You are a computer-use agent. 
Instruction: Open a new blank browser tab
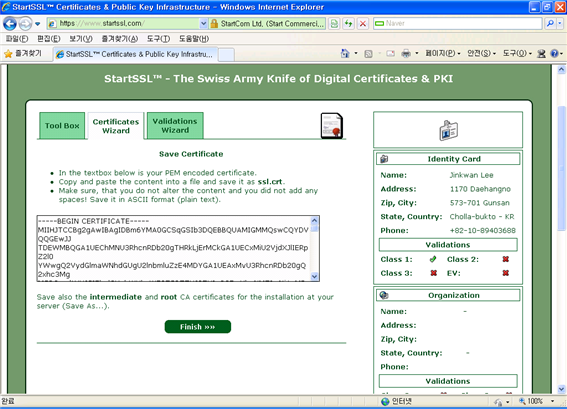226,55
